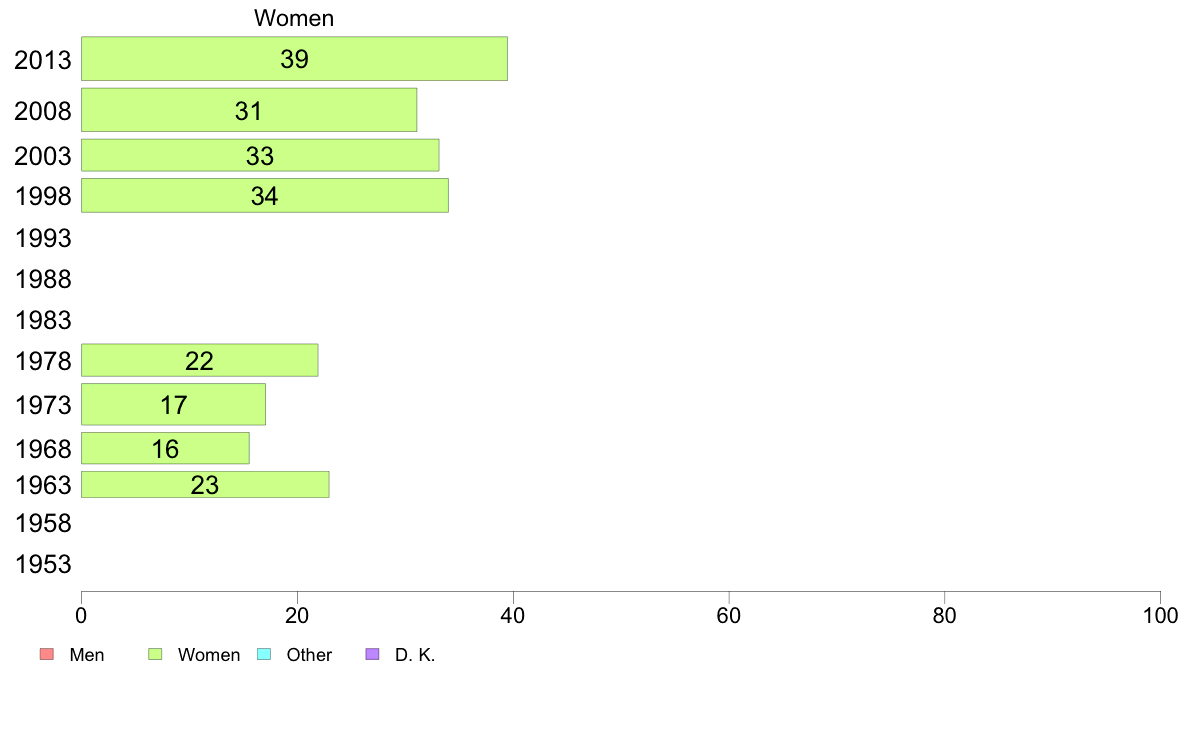This screenshot has width=1188, height=736.
Task: Select the 2013 bar showing 39
Action: [x=294, y=58]
